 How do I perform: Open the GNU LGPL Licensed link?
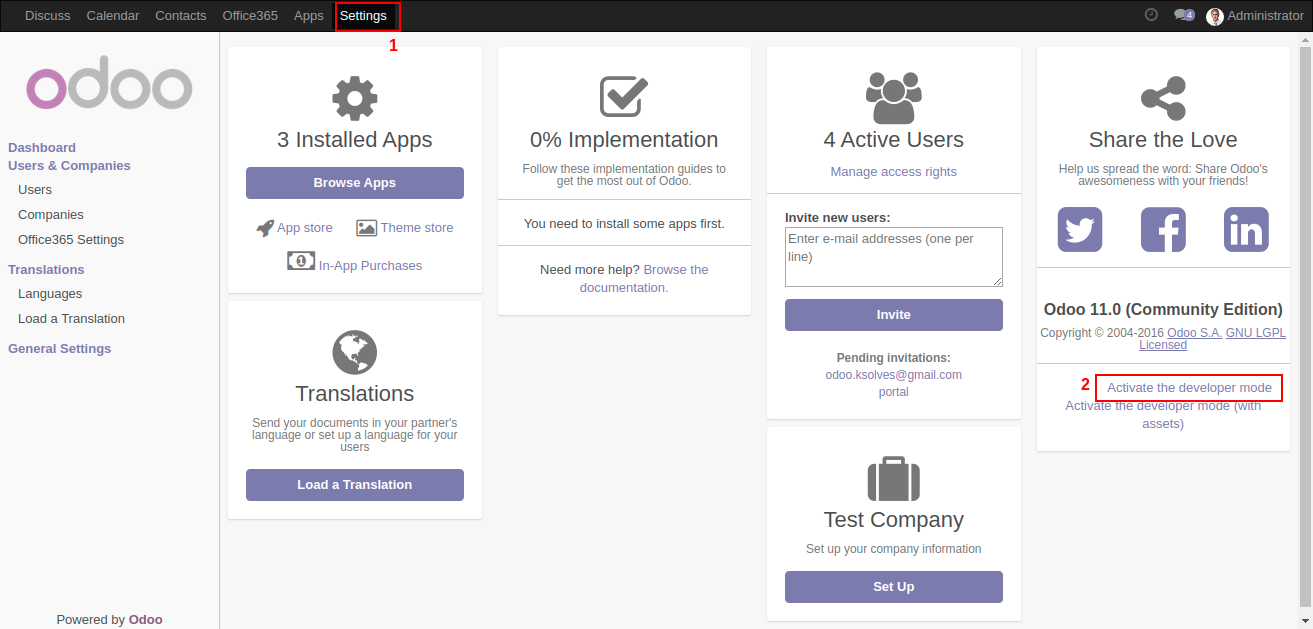(1213, 339)
